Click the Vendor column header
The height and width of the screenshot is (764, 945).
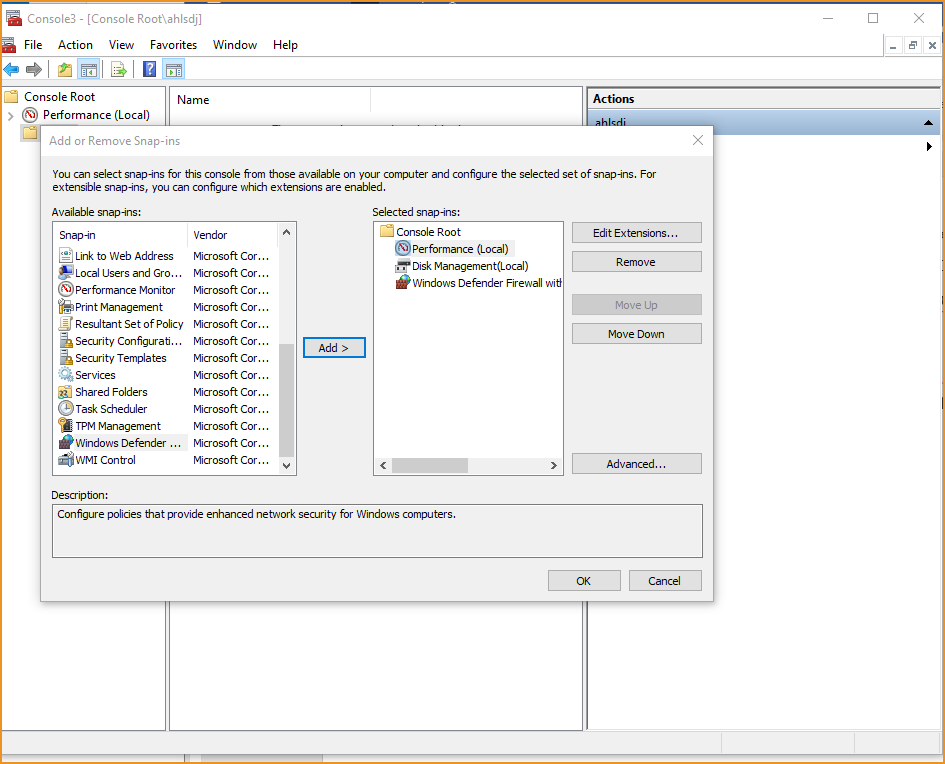(233, 235)
